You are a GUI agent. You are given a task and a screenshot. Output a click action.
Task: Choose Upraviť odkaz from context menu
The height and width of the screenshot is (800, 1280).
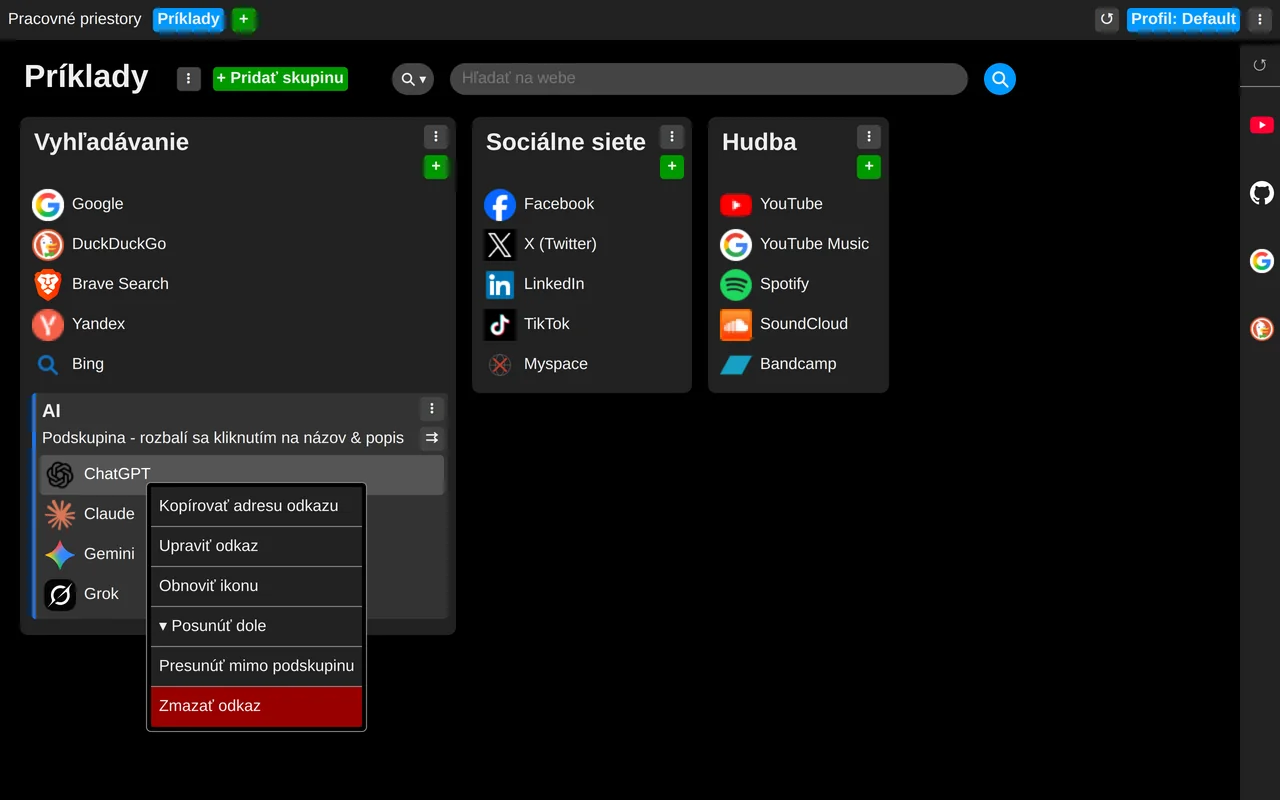[x=256, y=546]
